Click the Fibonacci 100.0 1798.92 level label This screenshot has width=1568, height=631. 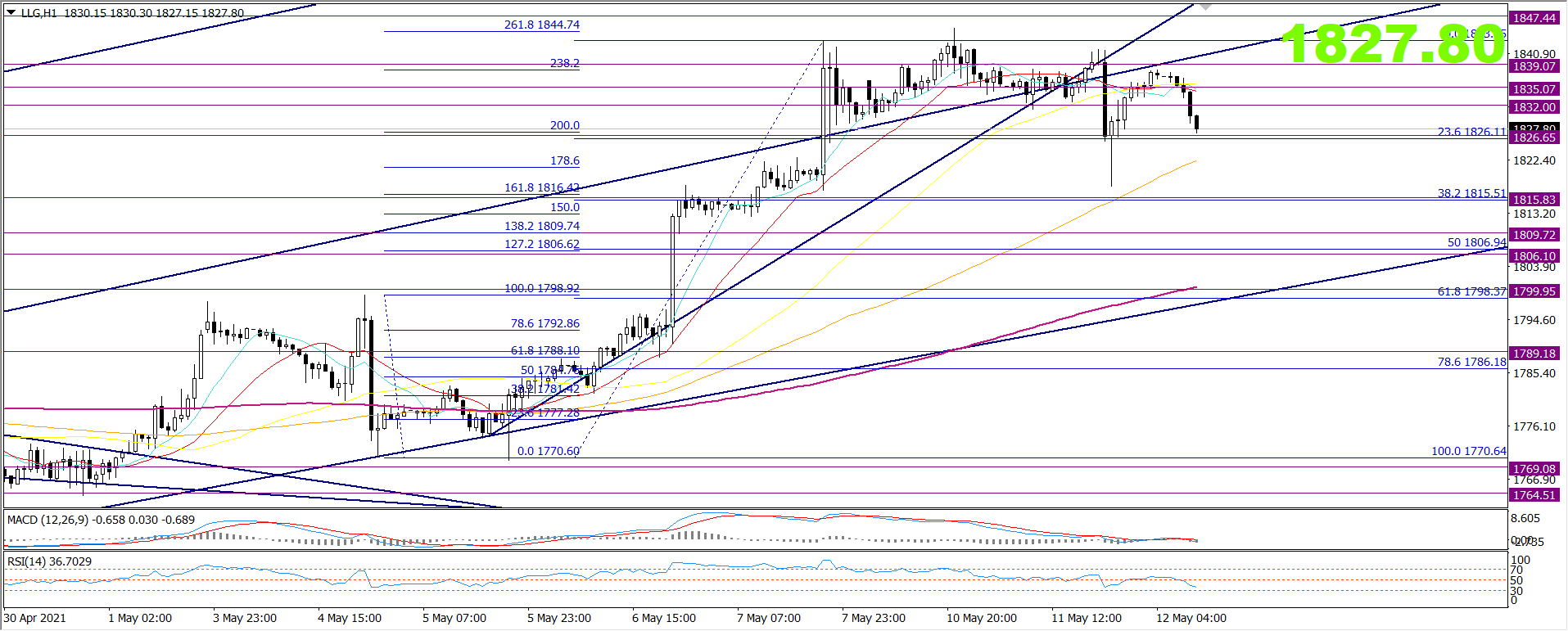coord(542,289)
